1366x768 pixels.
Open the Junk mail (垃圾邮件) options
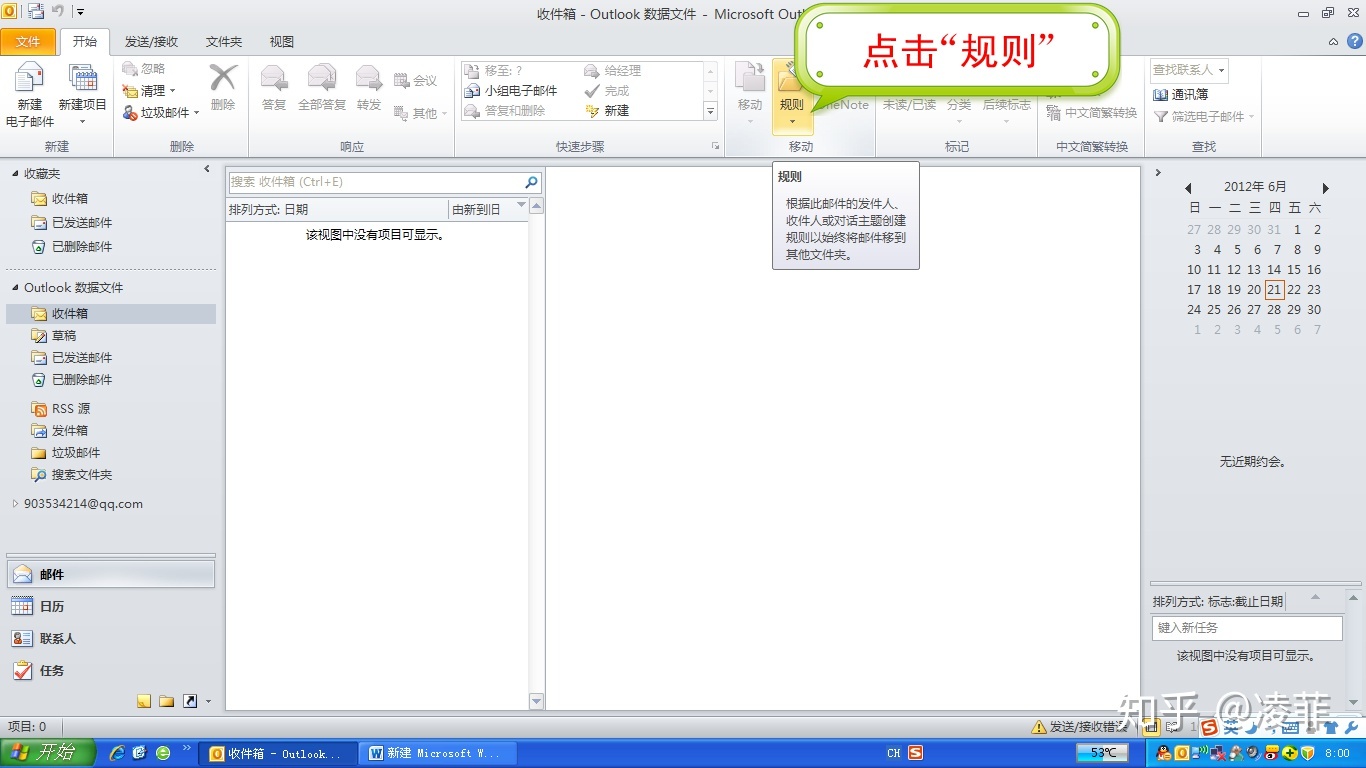159,112
